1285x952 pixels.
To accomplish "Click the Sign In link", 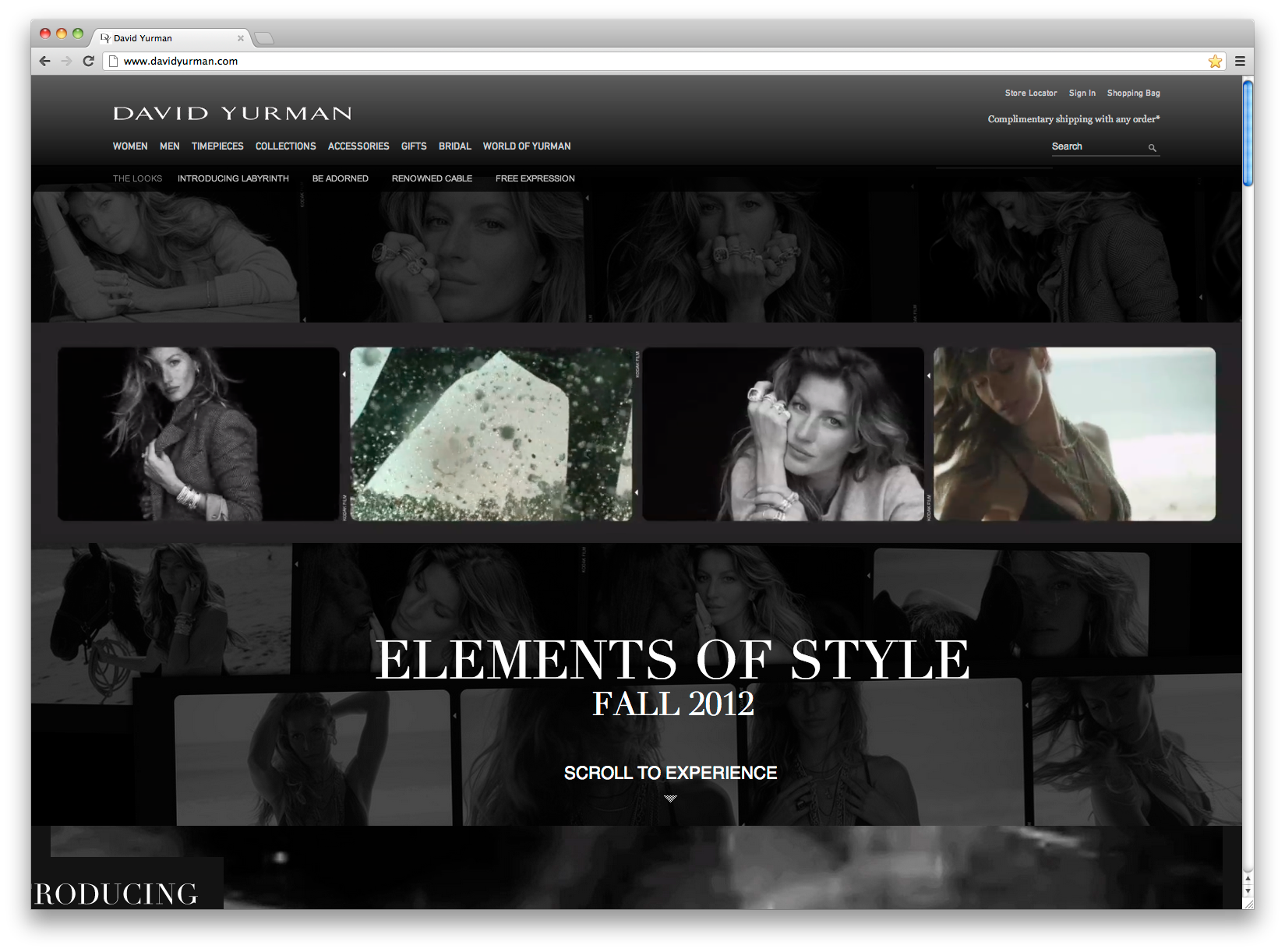I will click(x=1082, y=93).
